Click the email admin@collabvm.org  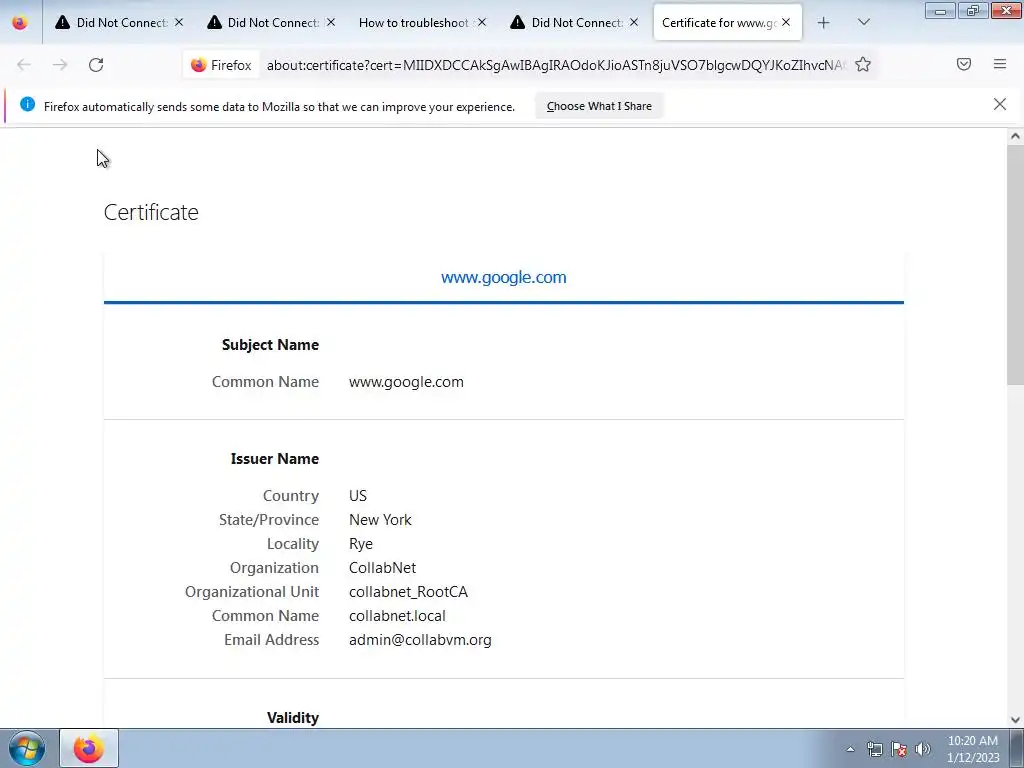[420, 640]
